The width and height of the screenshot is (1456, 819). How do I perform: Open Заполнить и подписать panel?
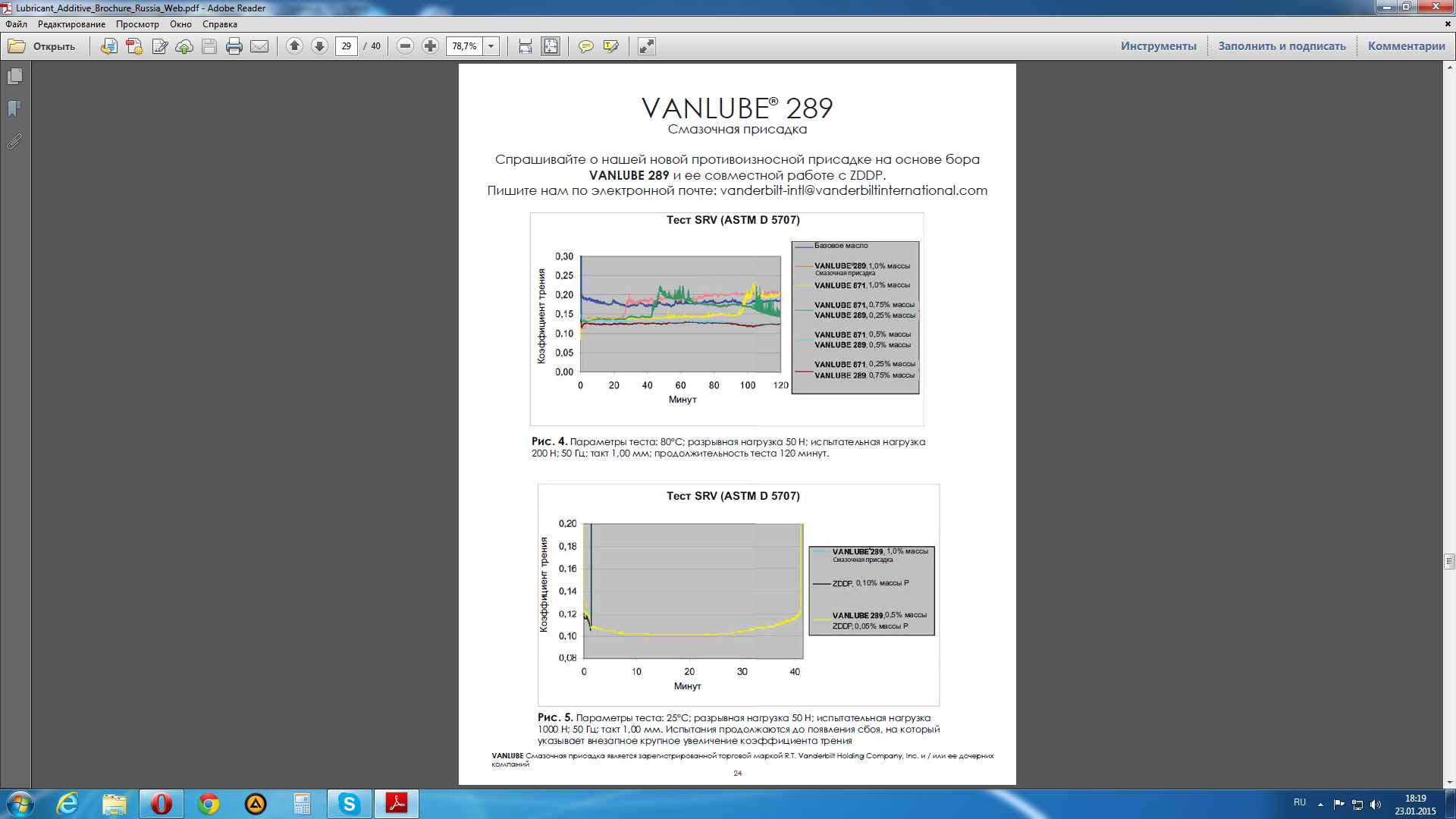coord(1282,46)
